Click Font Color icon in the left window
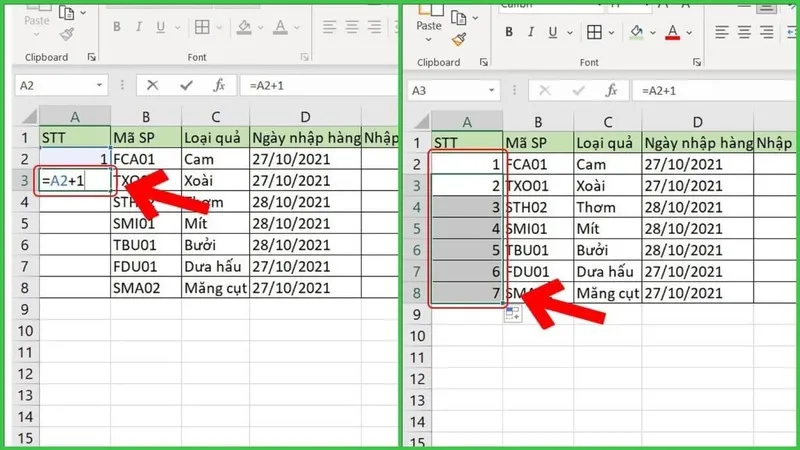The height and width of the screenshot is (450, 800). (x=280, y=27)
